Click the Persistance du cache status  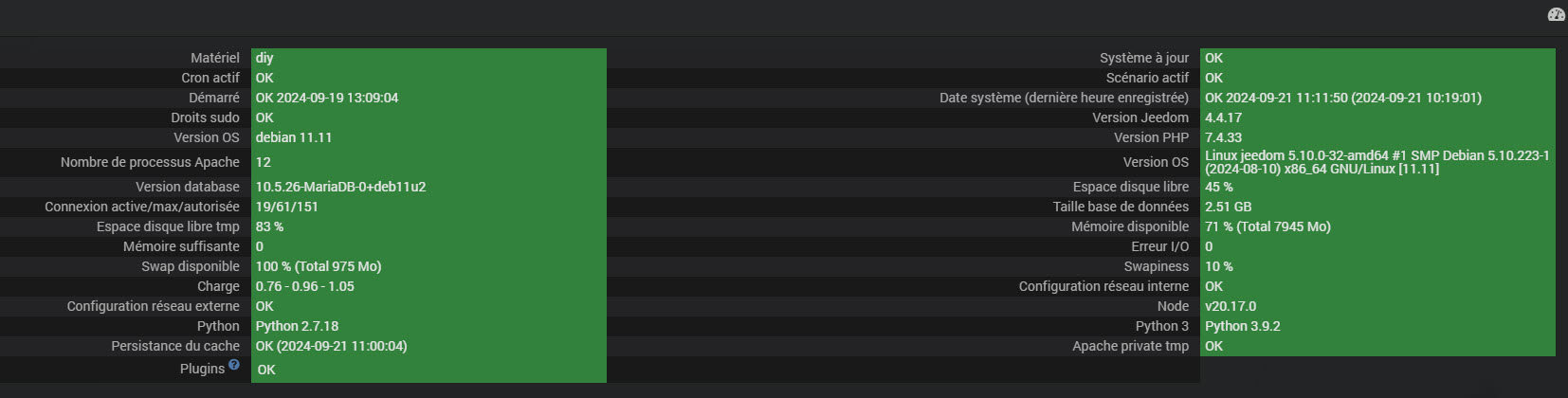click(331, 346)
